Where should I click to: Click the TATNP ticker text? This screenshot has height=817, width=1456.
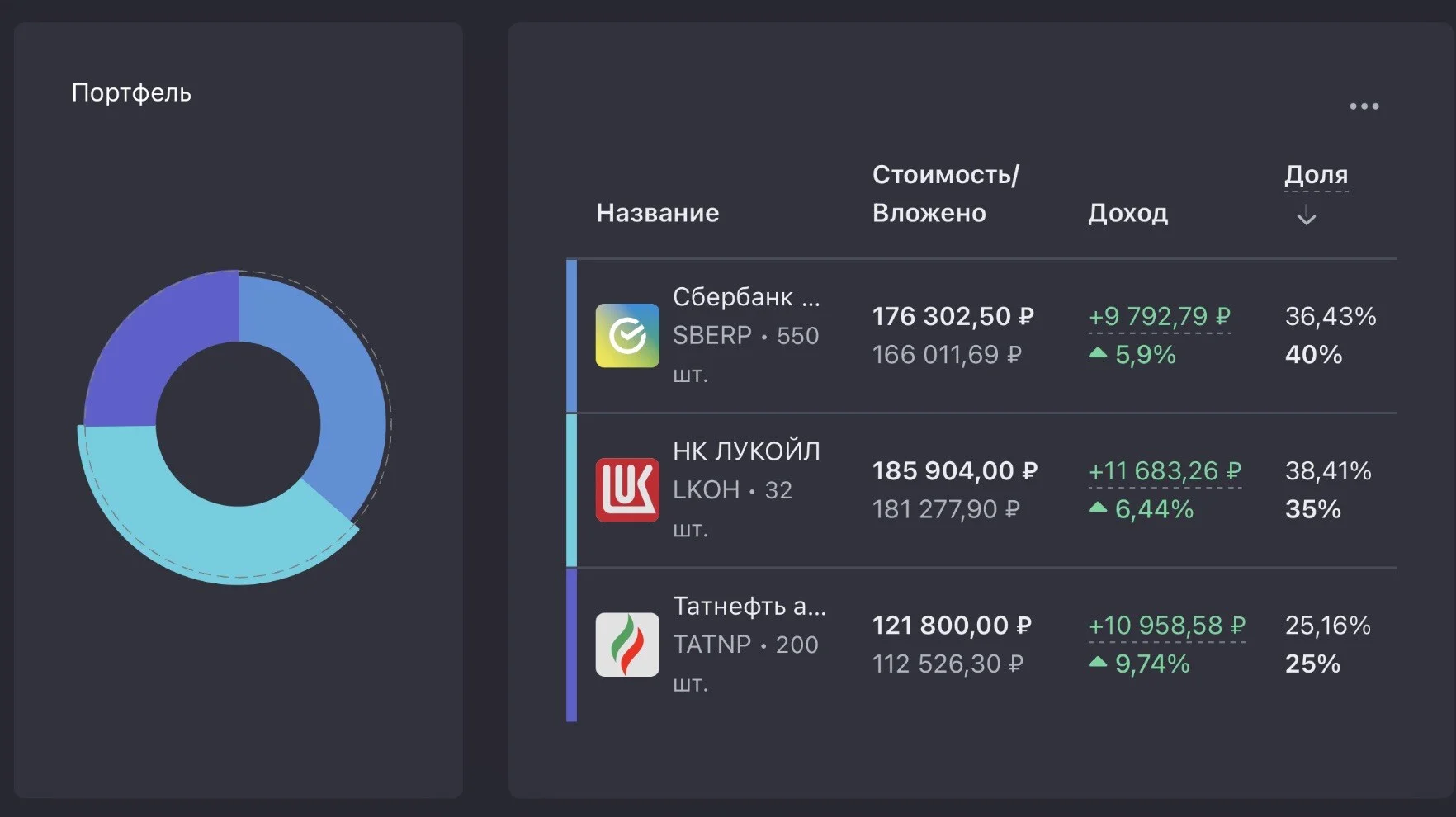711,645
